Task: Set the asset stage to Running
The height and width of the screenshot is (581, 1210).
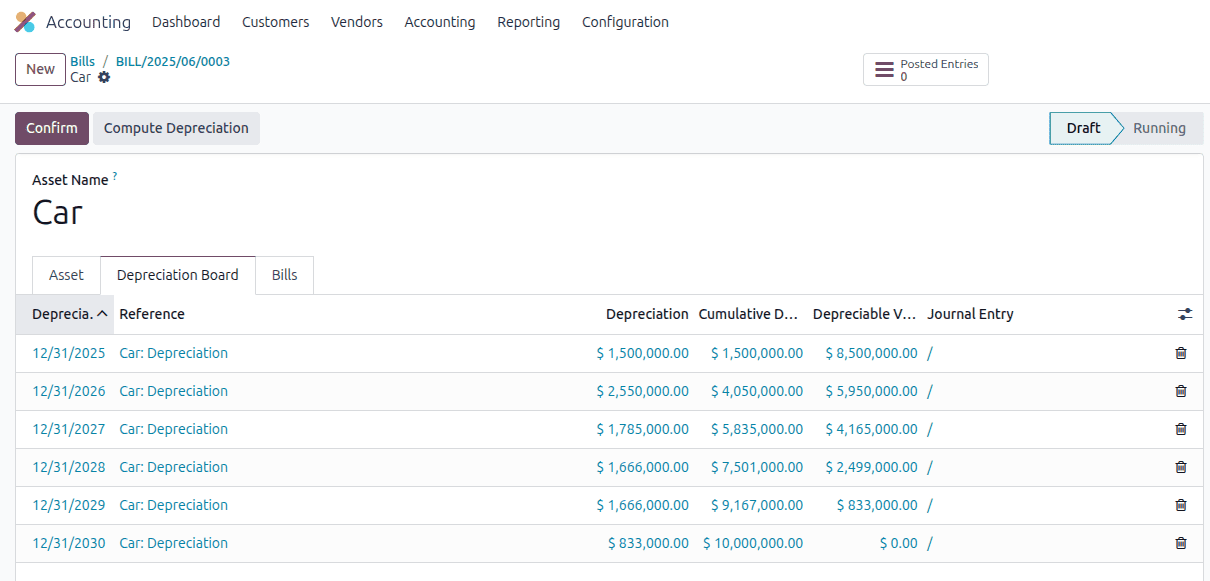Action: click(1158, 128)
